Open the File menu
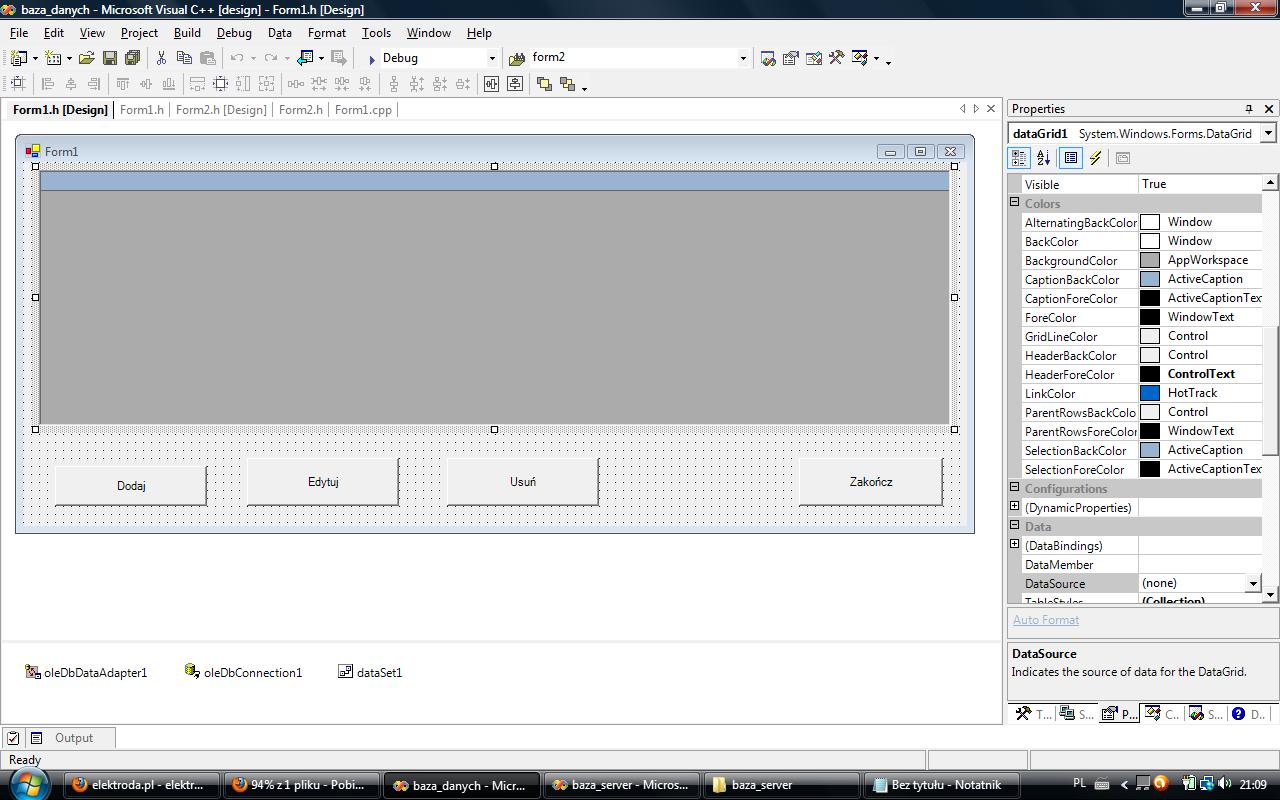This screenshot has width=1280, height=800. (x=19, y=32)
